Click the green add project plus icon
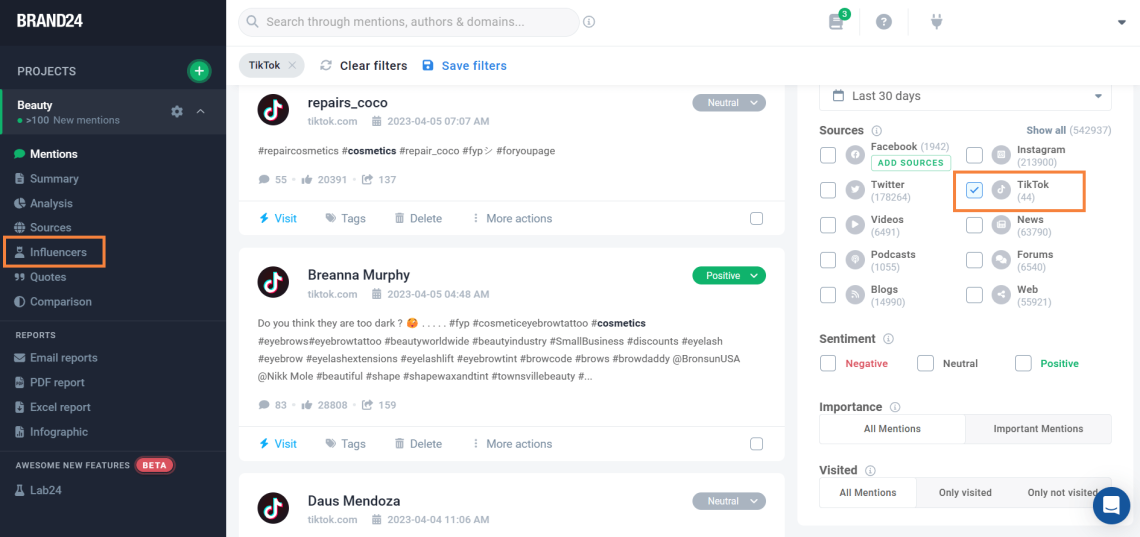This screenshot has height=537, width=1140. [x=199, y=71]
